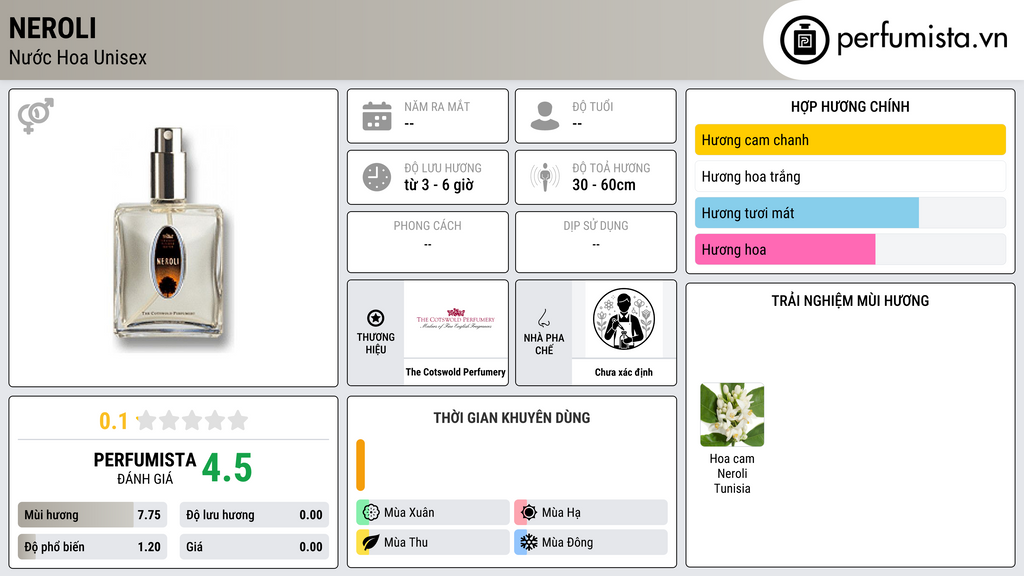Click the sillage icon for Độ toả hương
The image size is (1024, 576).
pos(545,177)
